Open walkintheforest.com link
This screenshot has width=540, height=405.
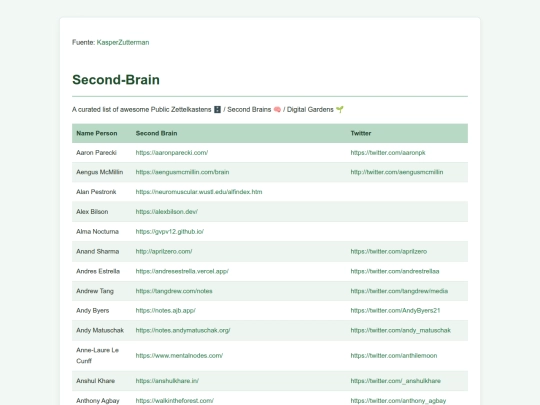pyautogui.click(x=175, y=401)
